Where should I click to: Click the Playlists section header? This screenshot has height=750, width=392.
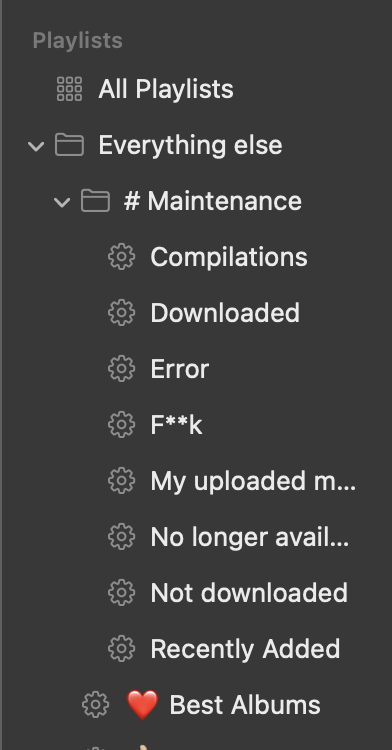tap(77, 41)
